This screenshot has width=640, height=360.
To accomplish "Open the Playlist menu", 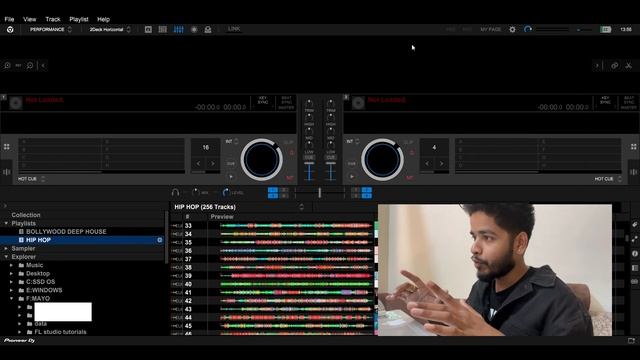I will (x=79, y=19).
